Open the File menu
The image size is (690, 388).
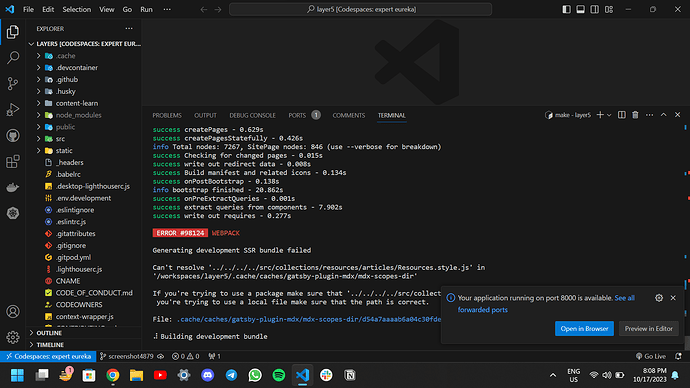click(x=28, y=9)
